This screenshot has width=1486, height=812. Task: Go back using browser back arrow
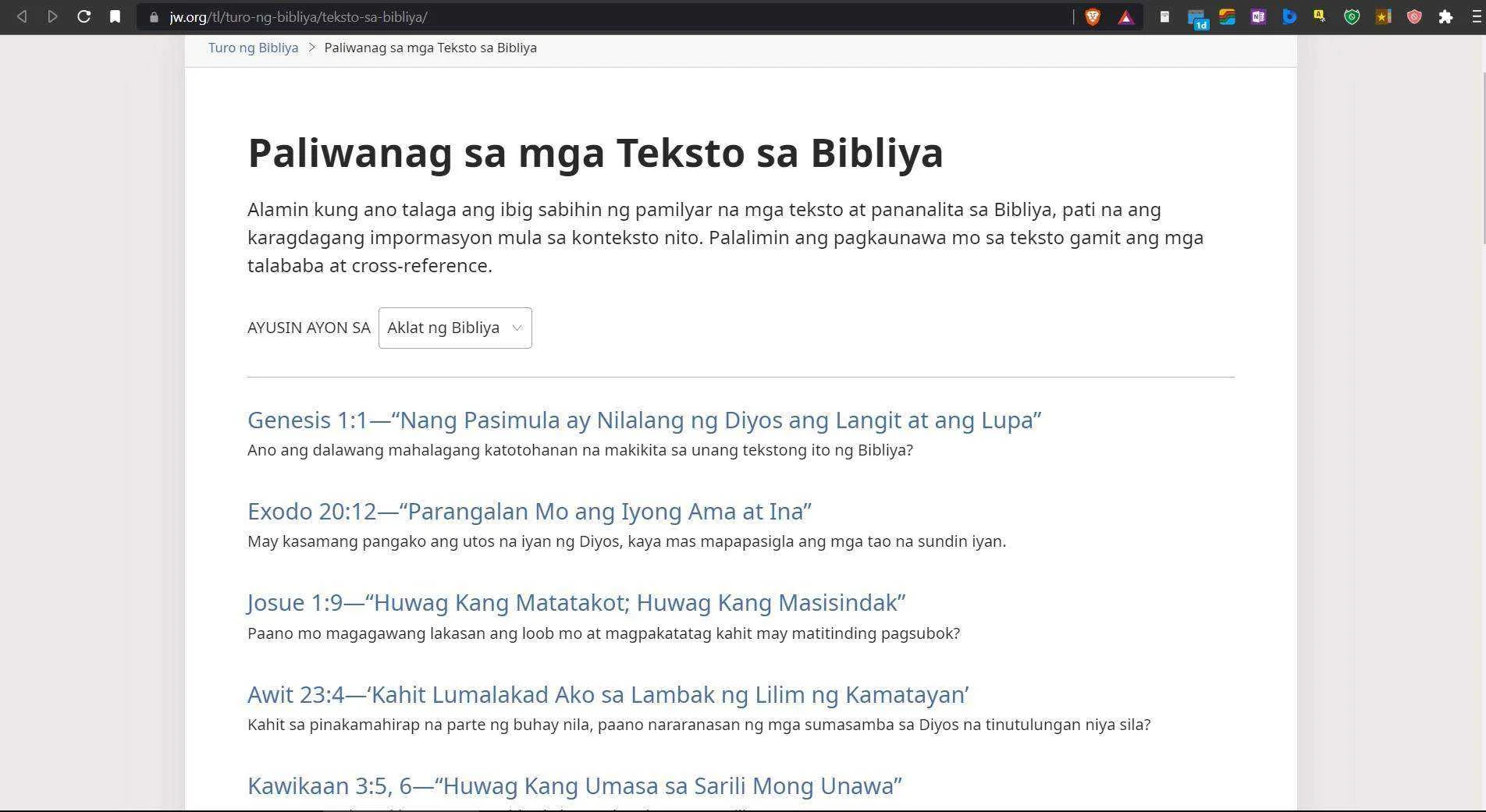pos(22,16)
